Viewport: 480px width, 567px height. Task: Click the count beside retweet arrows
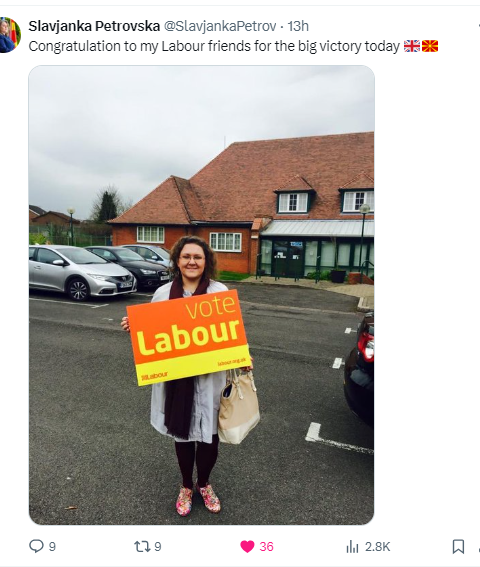(x=158, y=546)
